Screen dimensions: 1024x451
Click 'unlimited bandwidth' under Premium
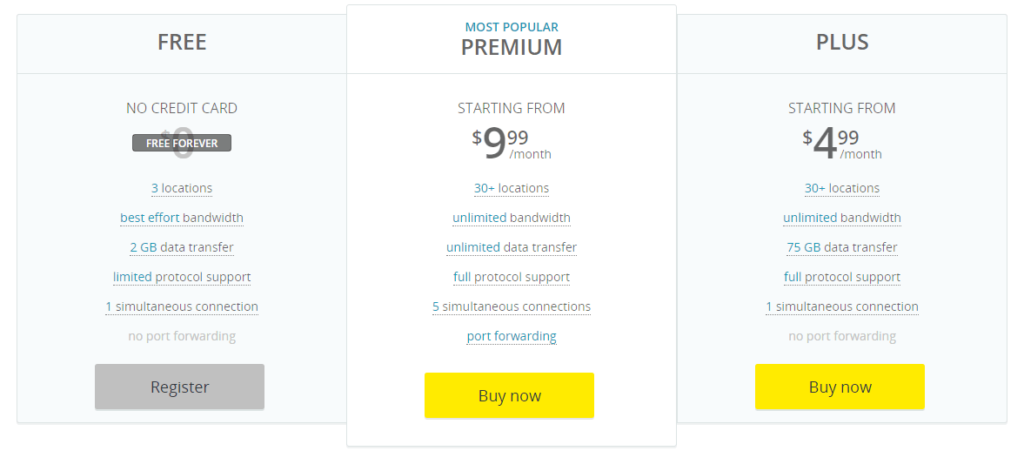click(x=511, y=218)
